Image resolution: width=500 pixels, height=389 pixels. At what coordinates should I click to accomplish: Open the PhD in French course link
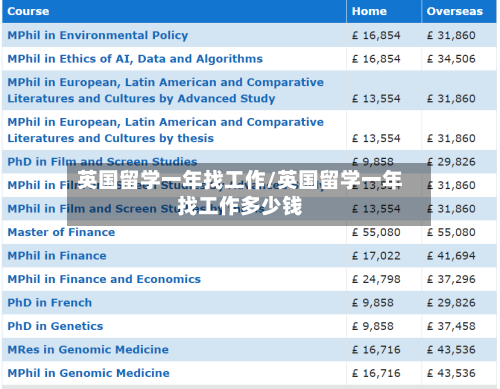coord(49,303)
